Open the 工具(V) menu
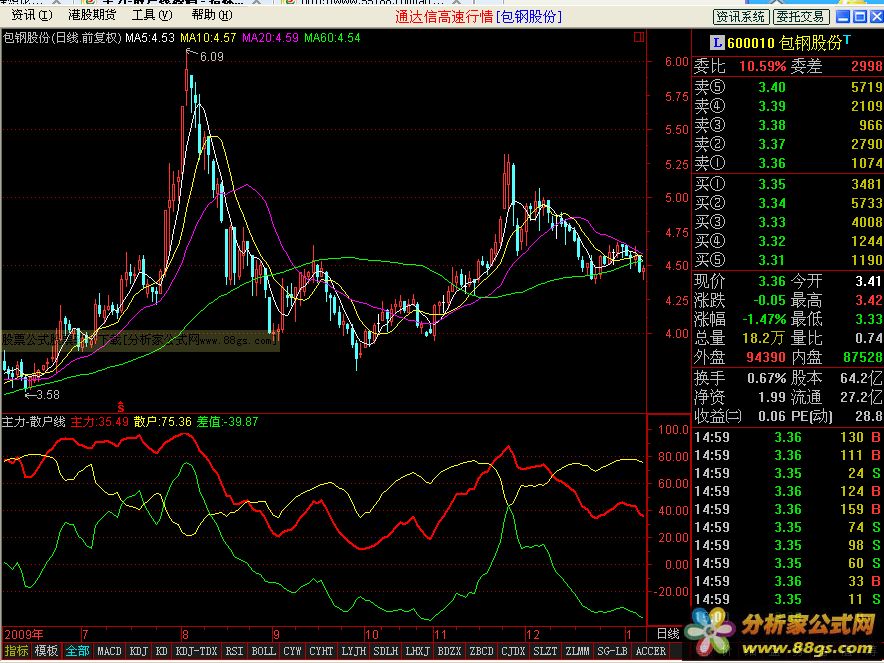 pos(152,15)
